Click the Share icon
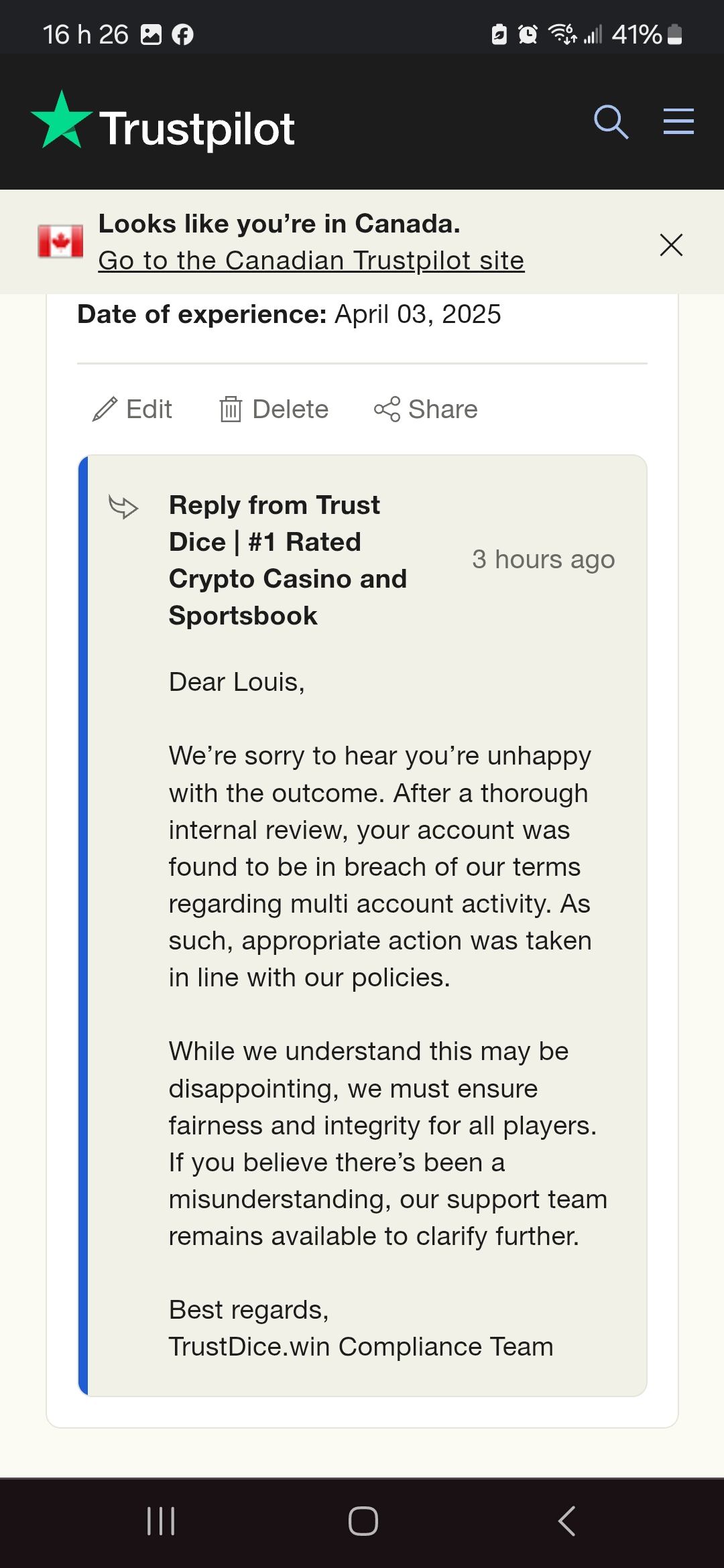Image resolution: width=724 pixels, height=1568 pixels. tap(387, 409)
